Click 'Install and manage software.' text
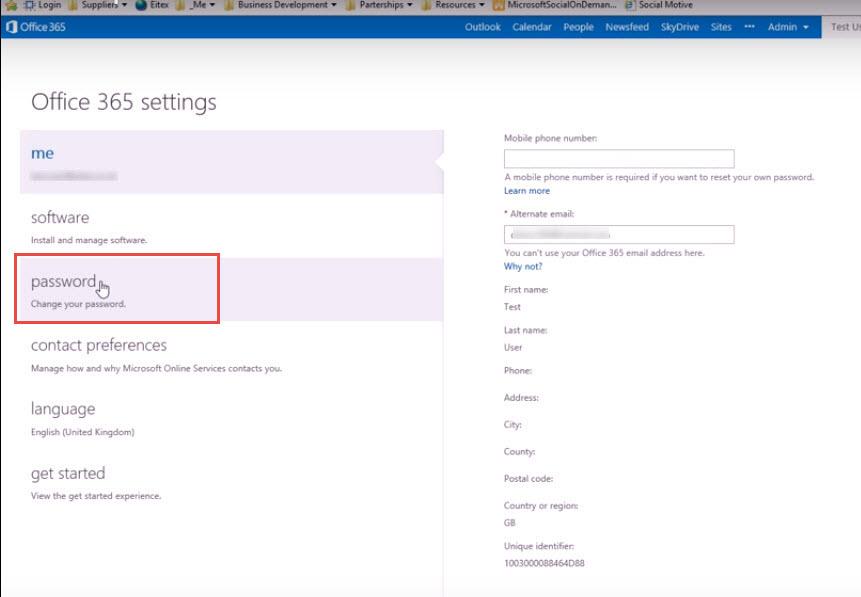This screenshot has width=861, height=597. coord(89,240)
